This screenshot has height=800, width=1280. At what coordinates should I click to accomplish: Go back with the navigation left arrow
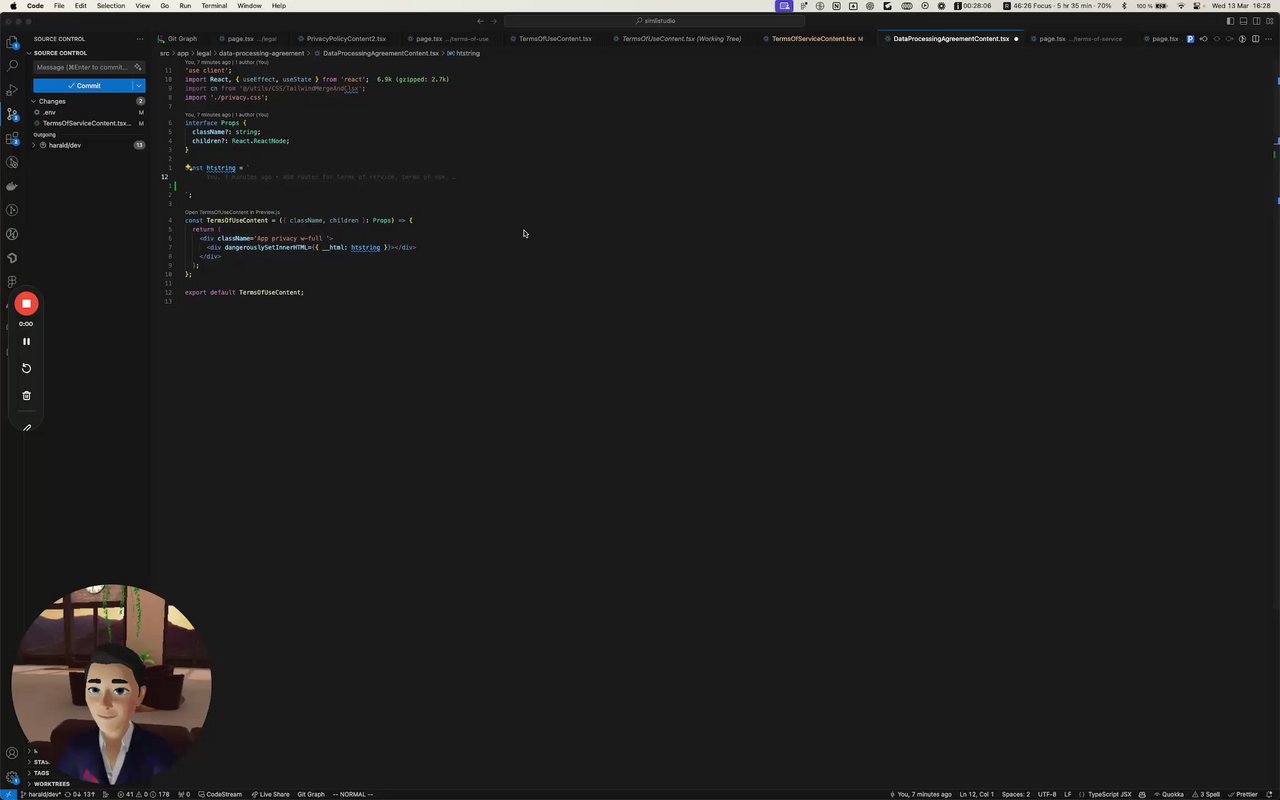click(x=480, y=21)
